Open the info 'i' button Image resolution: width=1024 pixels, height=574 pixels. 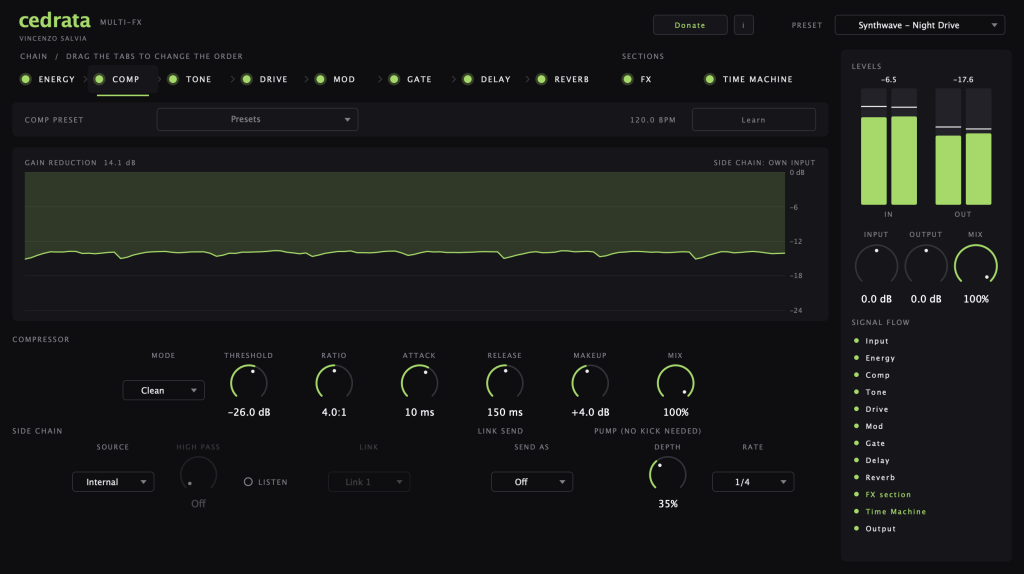pos(743,25)
